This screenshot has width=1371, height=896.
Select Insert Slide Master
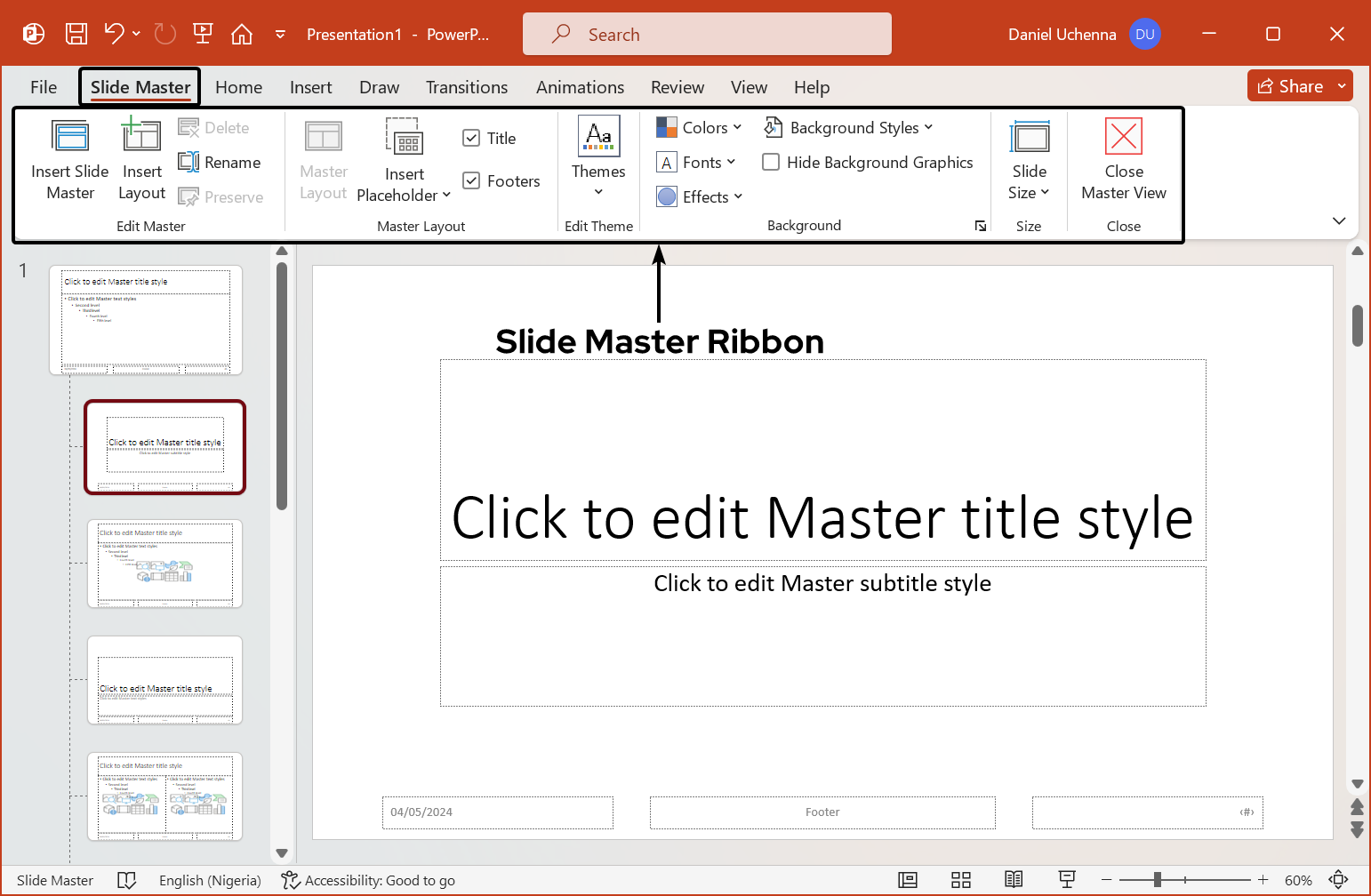point(69,160)
